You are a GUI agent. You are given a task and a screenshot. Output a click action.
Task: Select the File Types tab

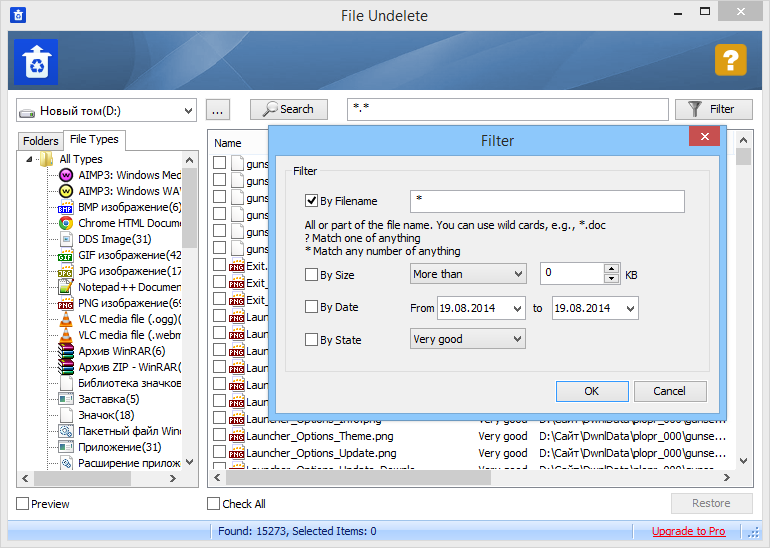(x=94, y=139)
